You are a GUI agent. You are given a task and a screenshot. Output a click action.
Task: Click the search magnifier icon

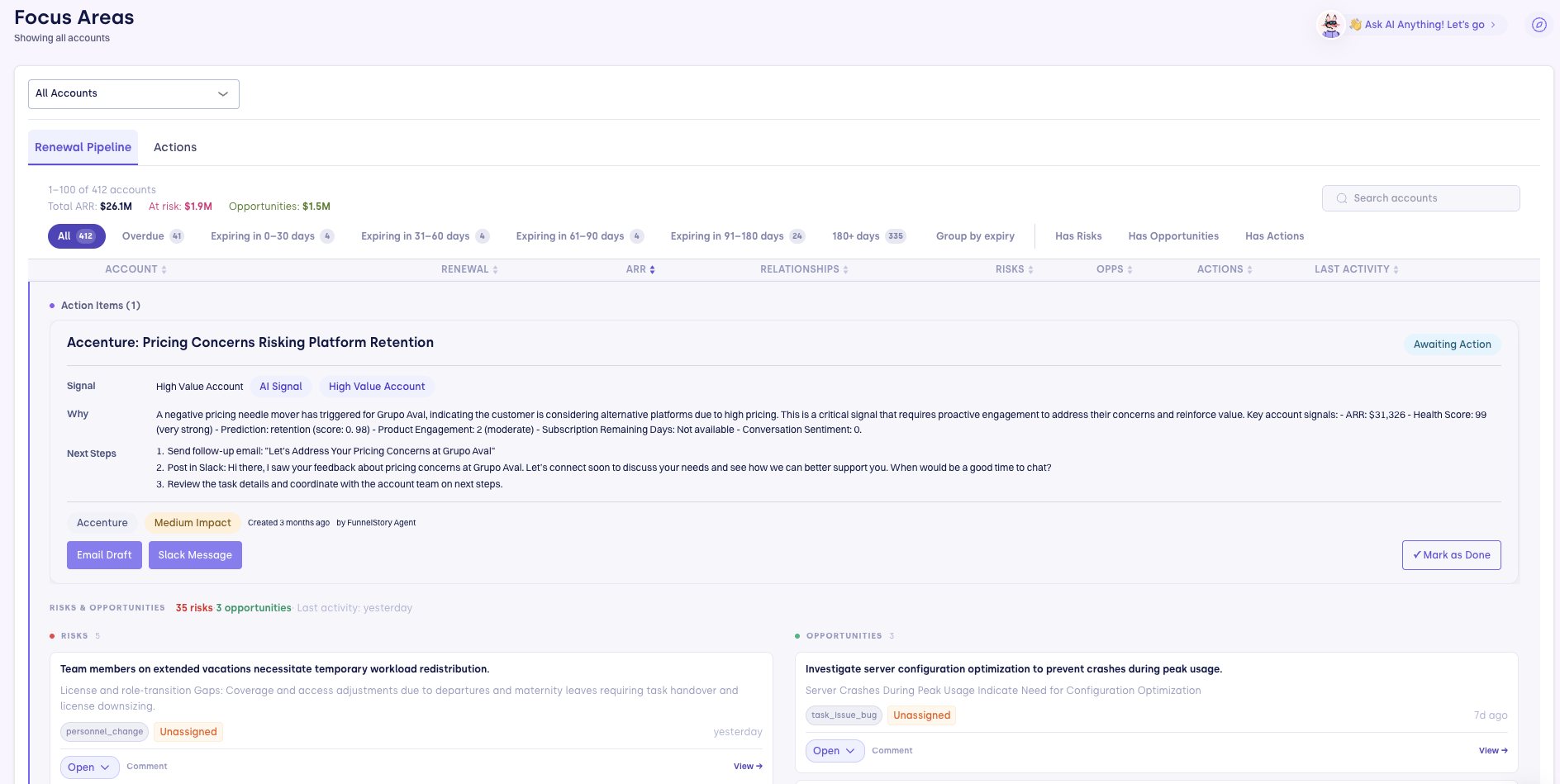[1342, 198]
